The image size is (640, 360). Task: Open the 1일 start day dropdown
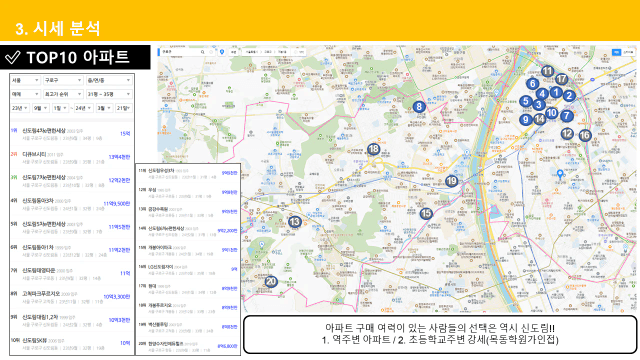coord(60,108)
